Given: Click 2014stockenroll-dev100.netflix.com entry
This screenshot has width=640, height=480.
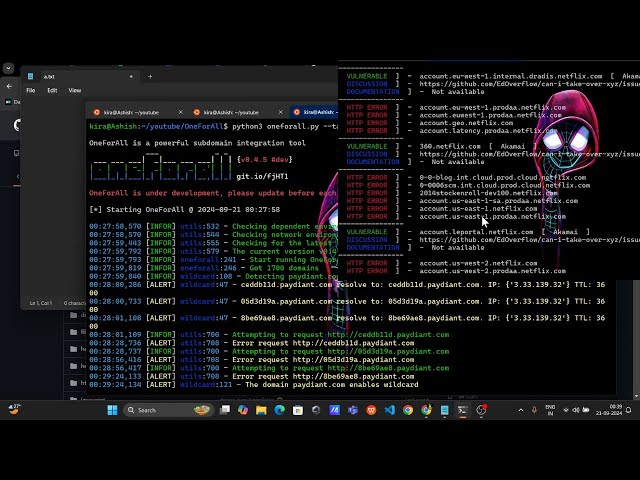Looking at the screenshot, I should pyautogui.click(x=488, y=193).
